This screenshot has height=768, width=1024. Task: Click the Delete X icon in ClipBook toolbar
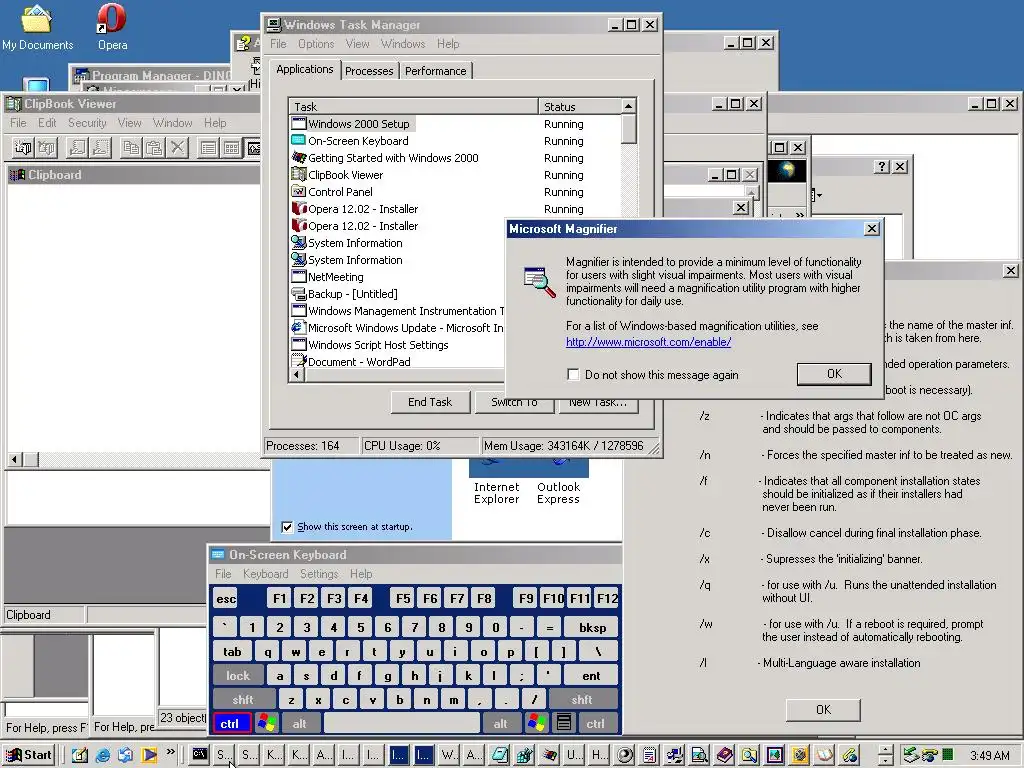177,148
